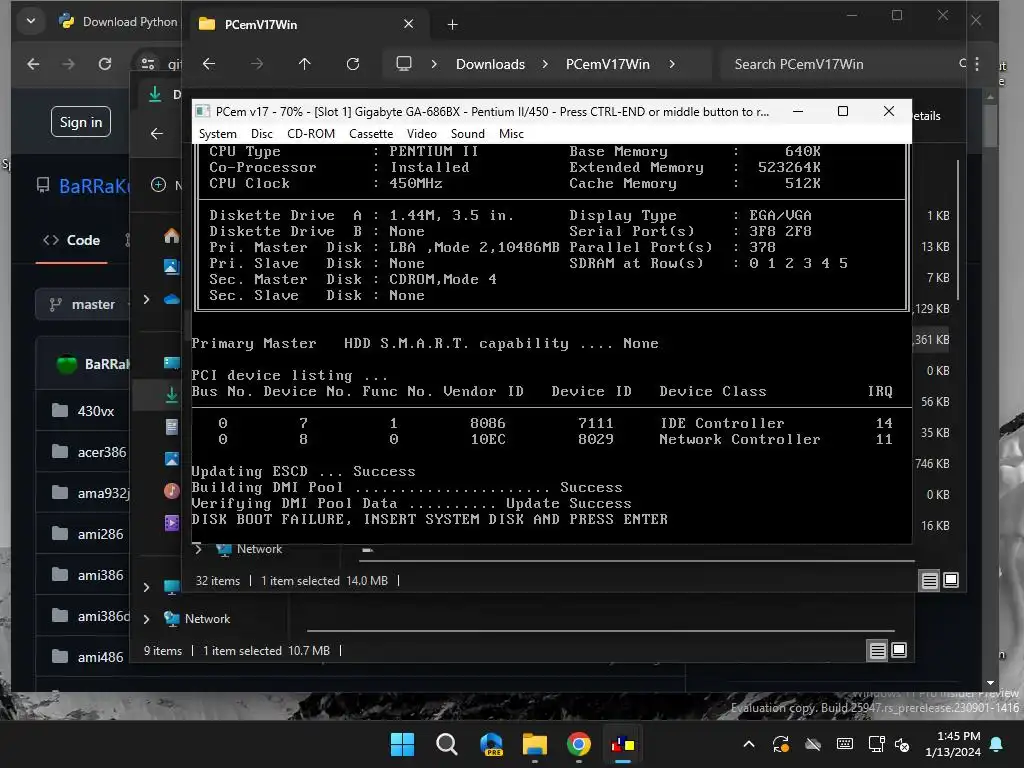Screen dimensions: 1024x768
Task: Open the Windows Start menu
Action: [x=402, y=744]
